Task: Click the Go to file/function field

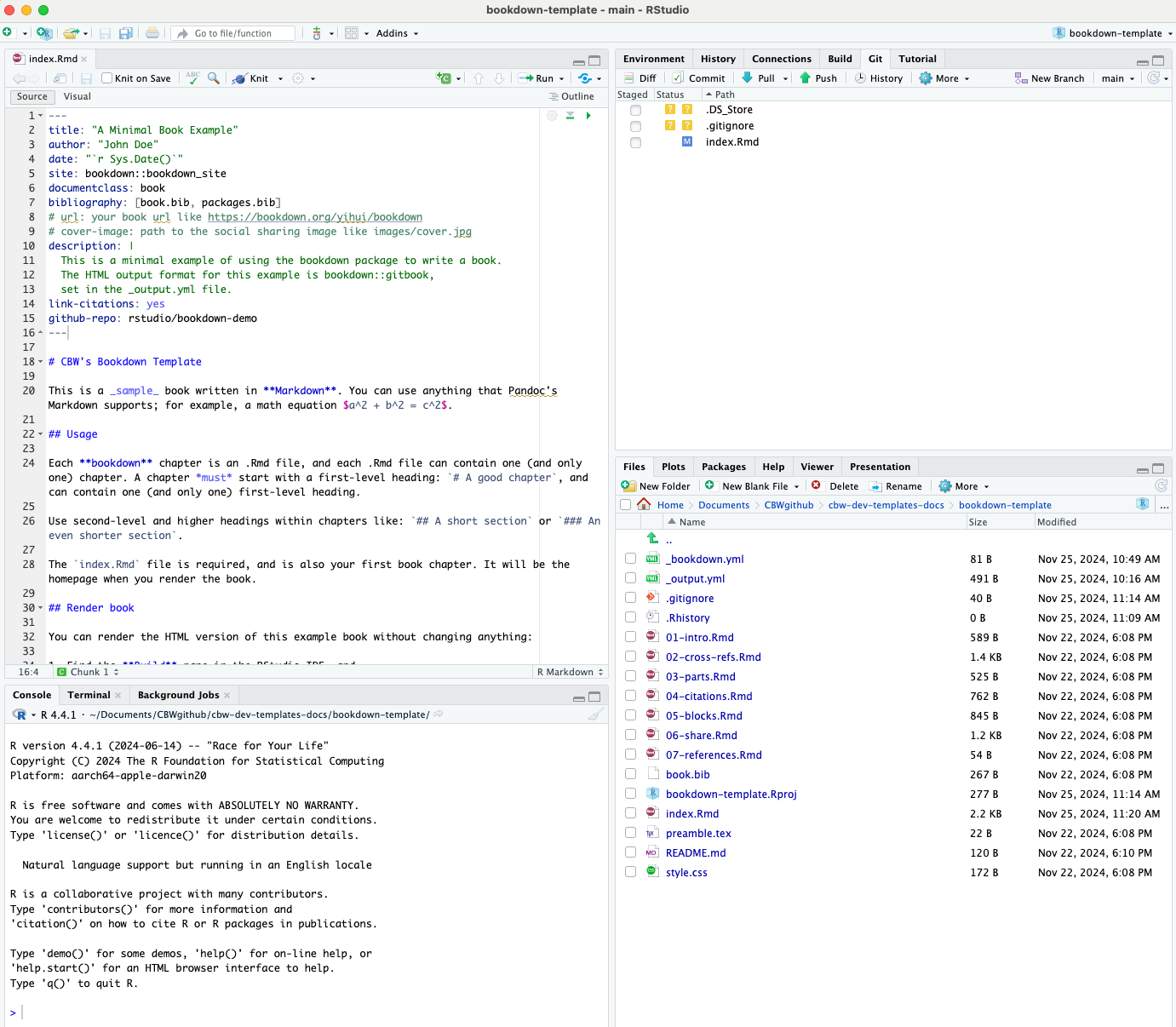Action: [x=232, y=32]
